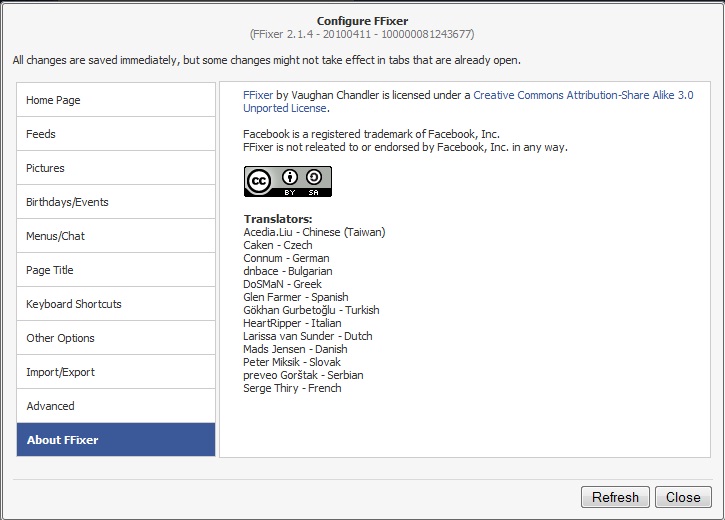
Task: Click the Mads Jensen - Danish entry
Action: 295,349
